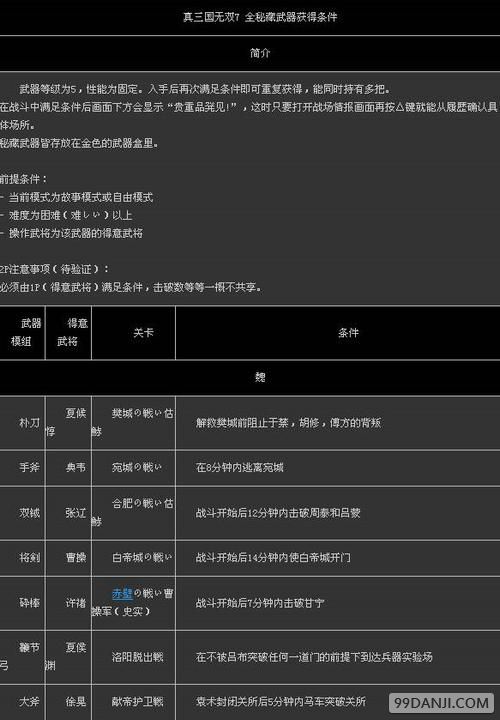500x720 pixels.
Task: Select the page title 真三国无双7 全秘藏武器获得条件
Action: [260, 17]
